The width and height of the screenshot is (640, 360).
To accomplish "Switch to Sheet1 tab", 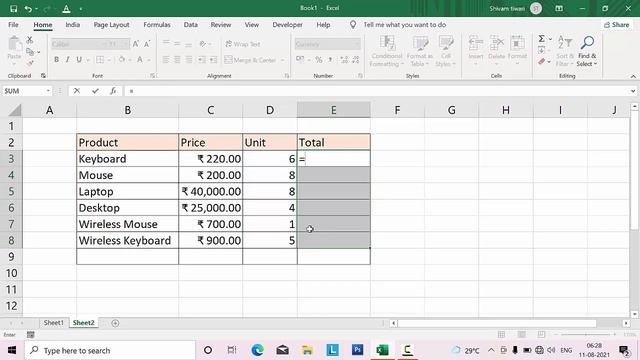I will [53, 323].
